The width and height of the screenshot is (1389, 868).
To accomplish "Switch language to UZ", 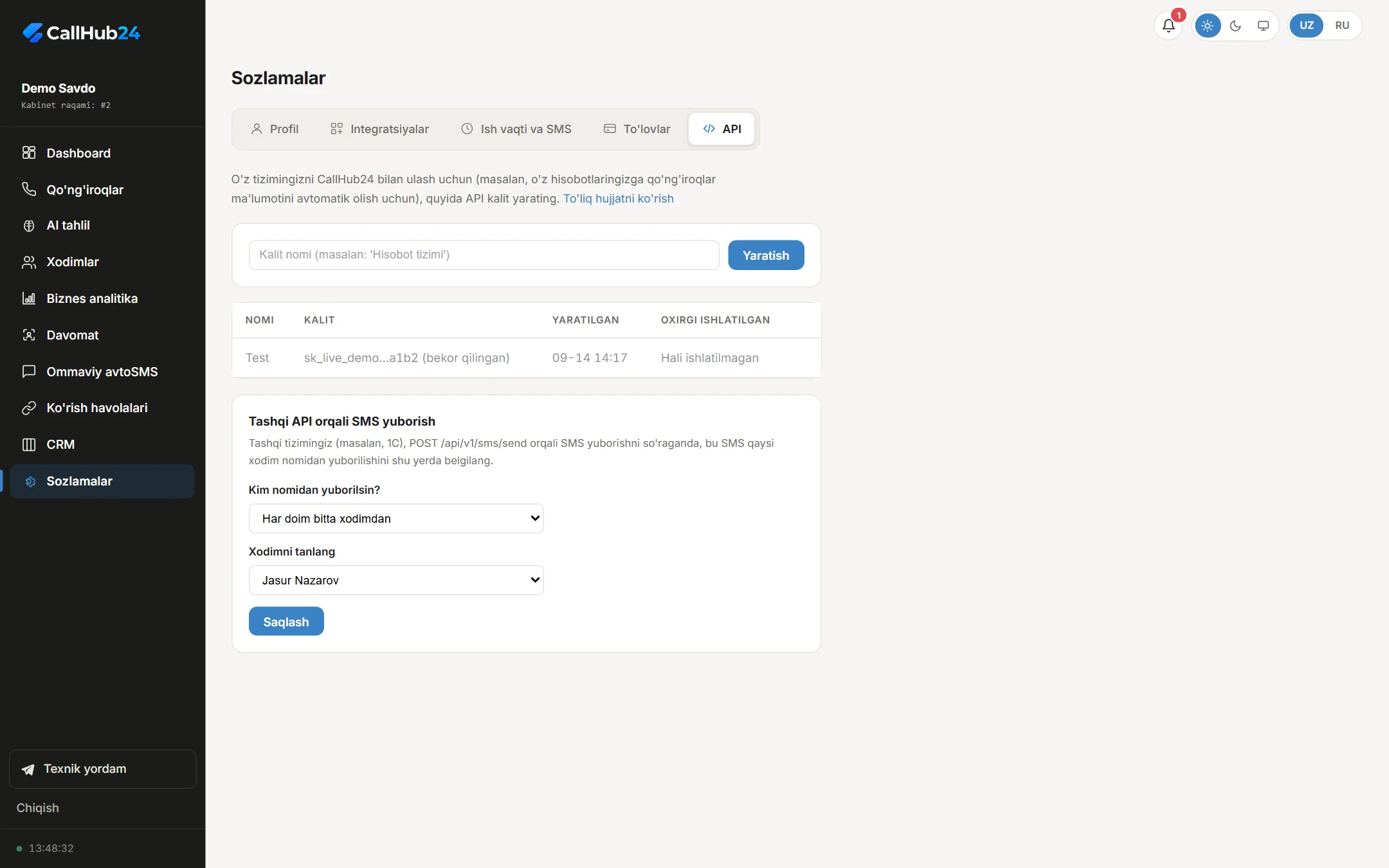I will 1306,26.
